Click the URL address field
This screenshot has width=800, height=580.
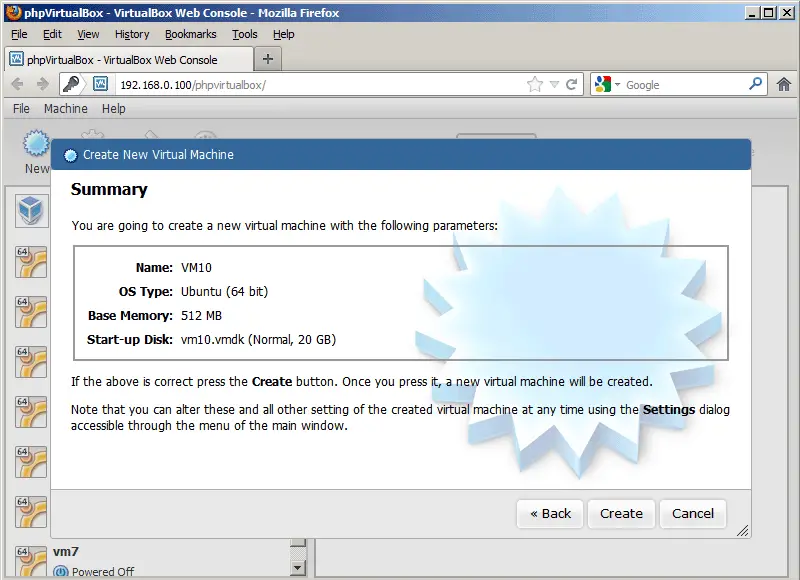[x=321, y=85]
